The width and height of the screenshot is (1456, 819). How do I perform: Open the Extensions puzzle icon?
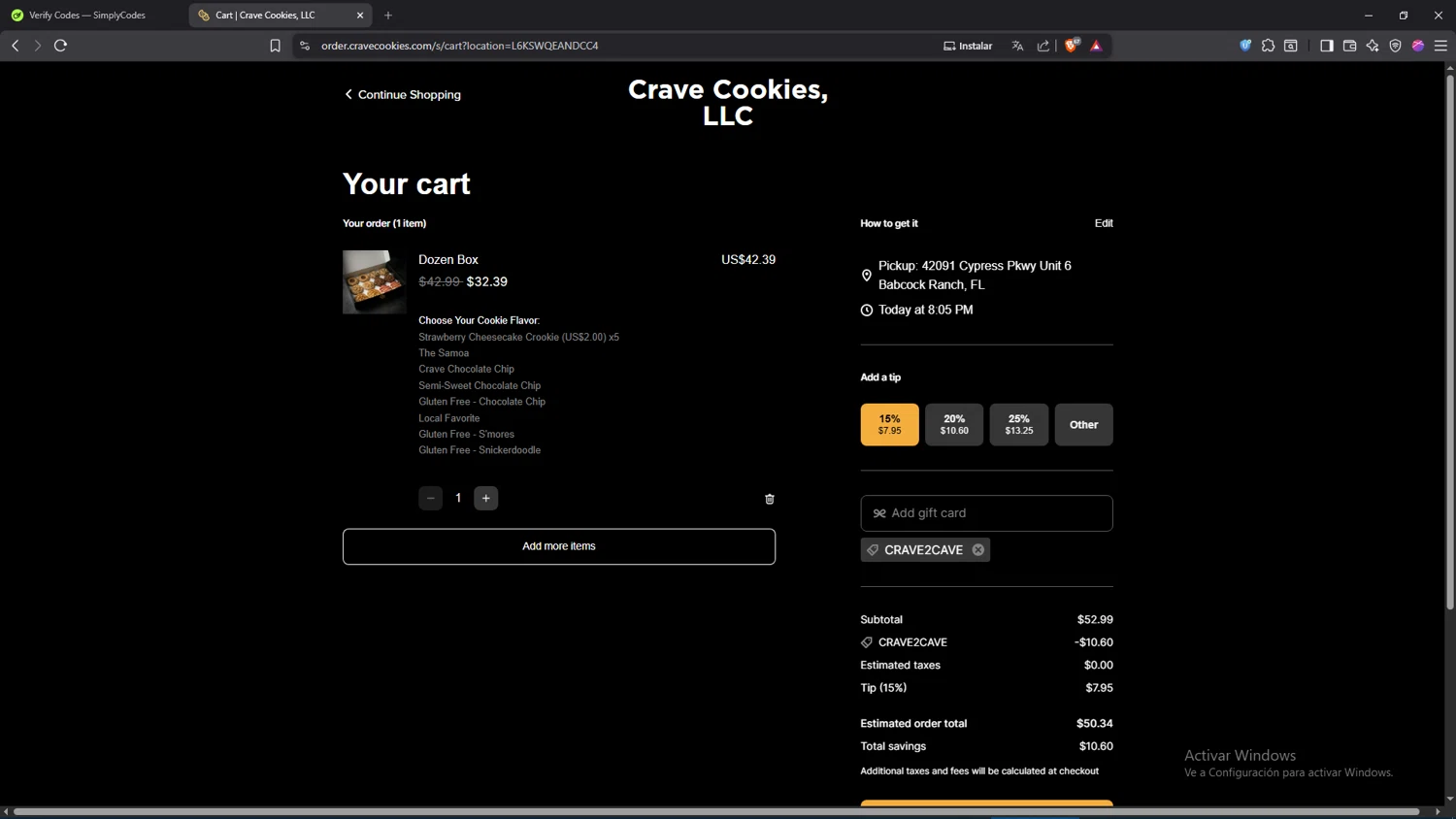(x=1268, y=46)
